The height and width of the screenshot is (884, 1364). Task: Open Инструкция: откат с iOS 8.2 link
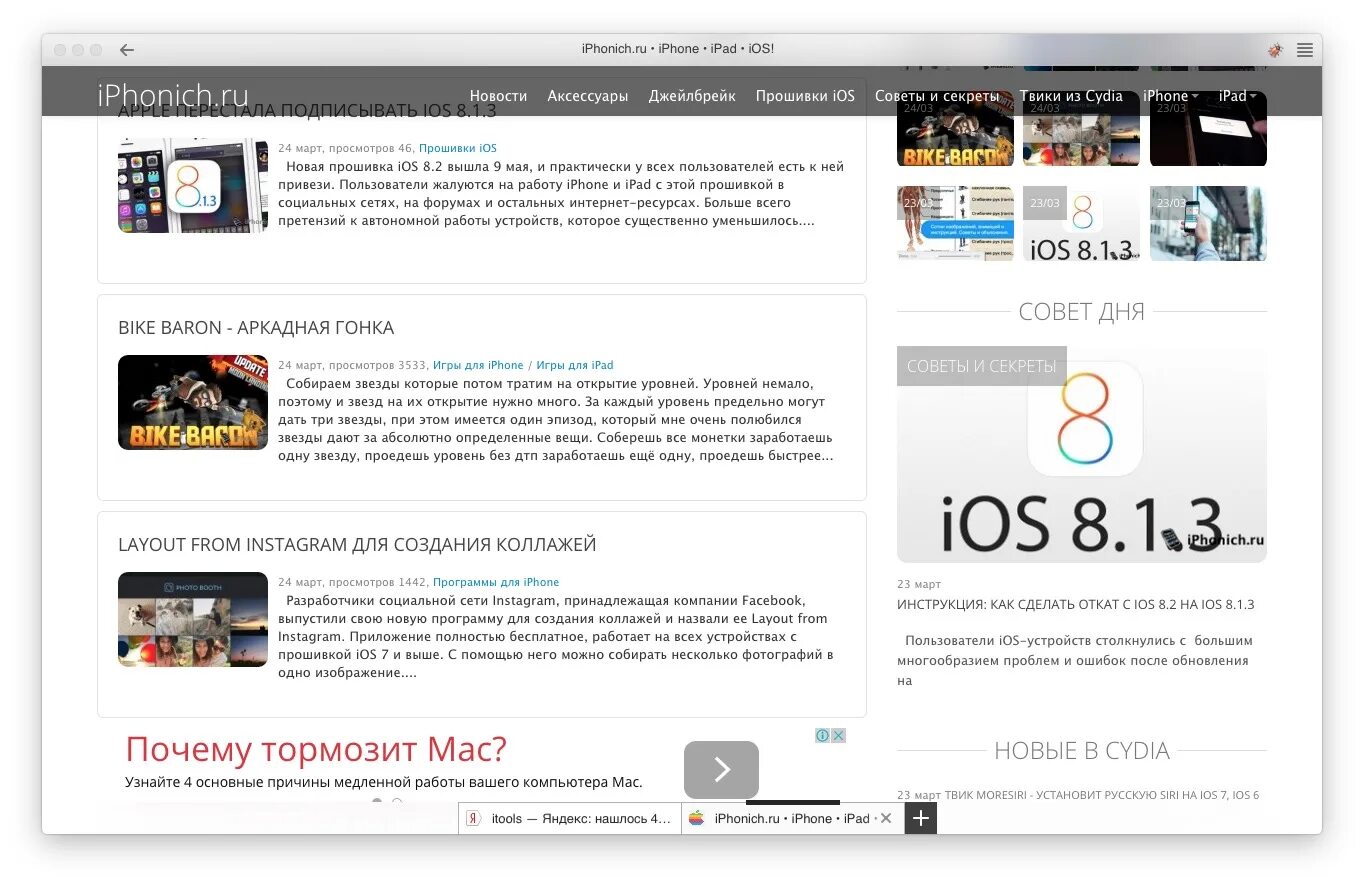click(x=1075, y=605)
